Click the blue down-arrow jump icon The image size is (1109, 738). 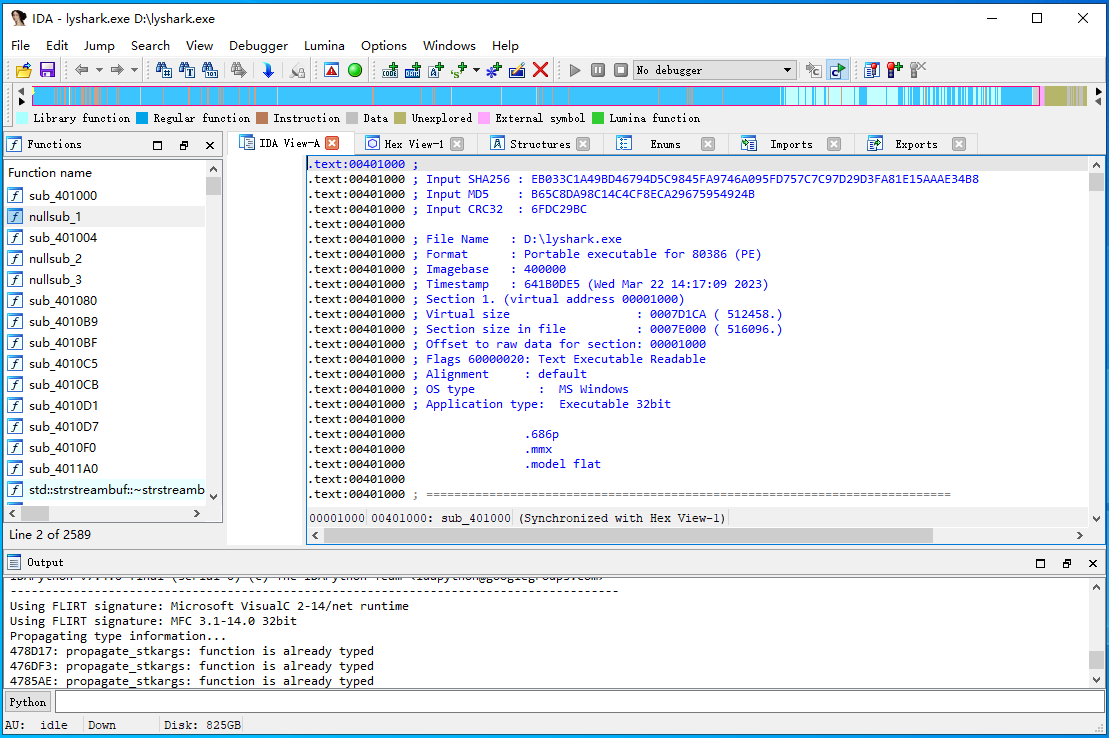(268, 70)
